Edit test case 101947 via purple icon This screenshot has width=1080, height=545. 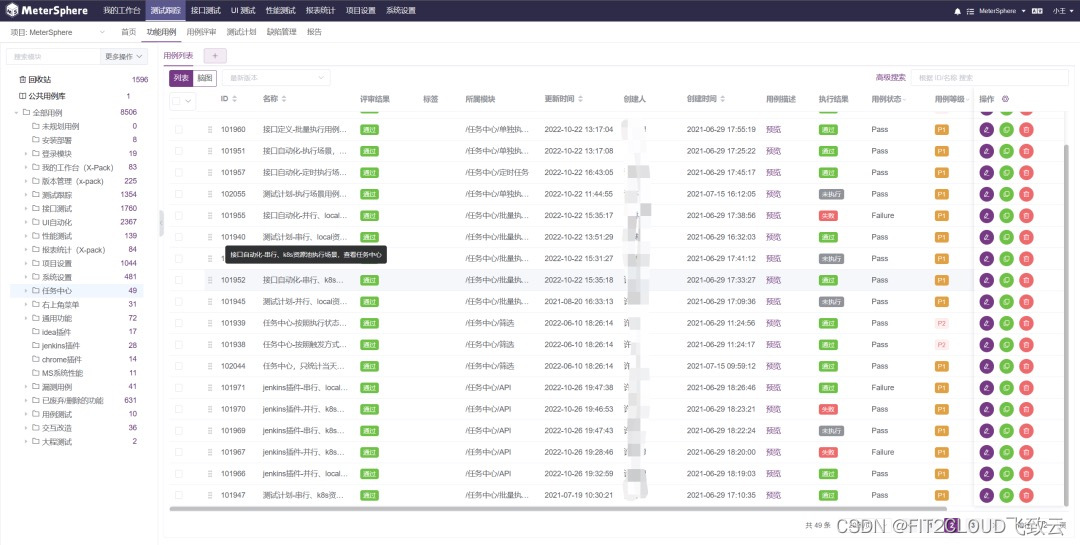(x=986, y=495)
